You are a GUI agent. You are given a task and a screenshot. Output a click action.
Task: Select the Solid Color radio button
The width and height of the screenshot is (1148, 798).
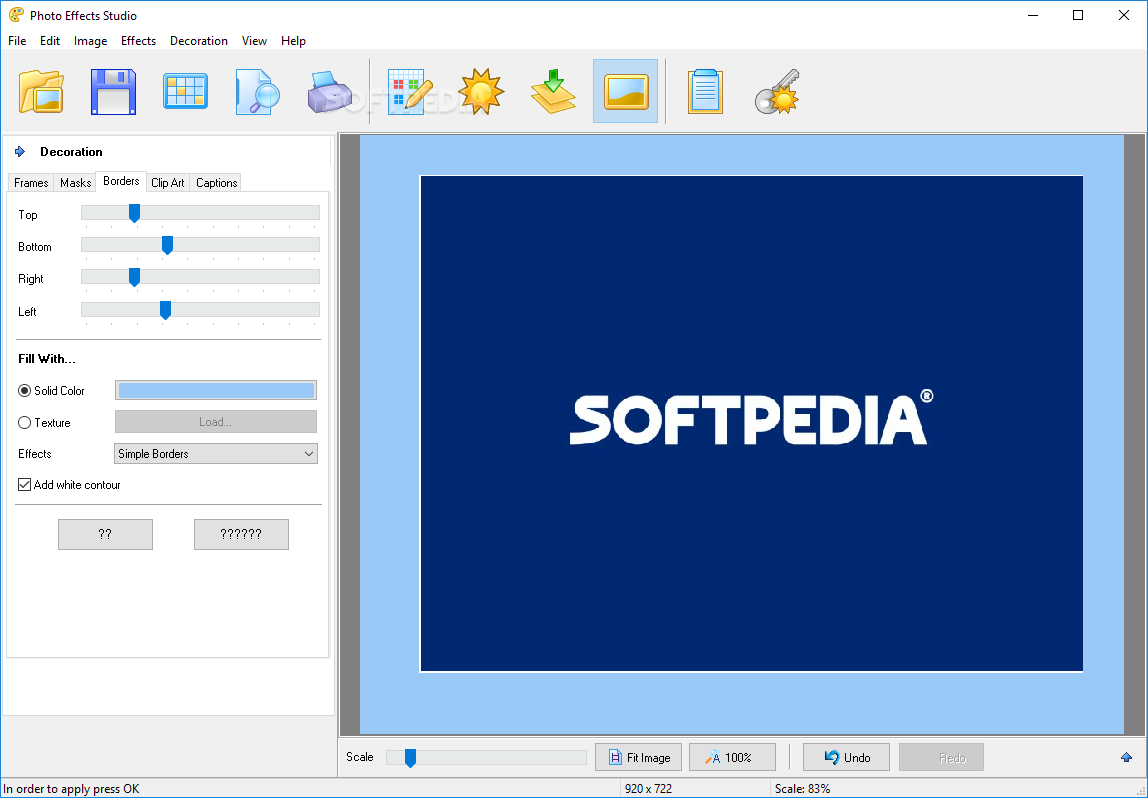tap(24, 391)
